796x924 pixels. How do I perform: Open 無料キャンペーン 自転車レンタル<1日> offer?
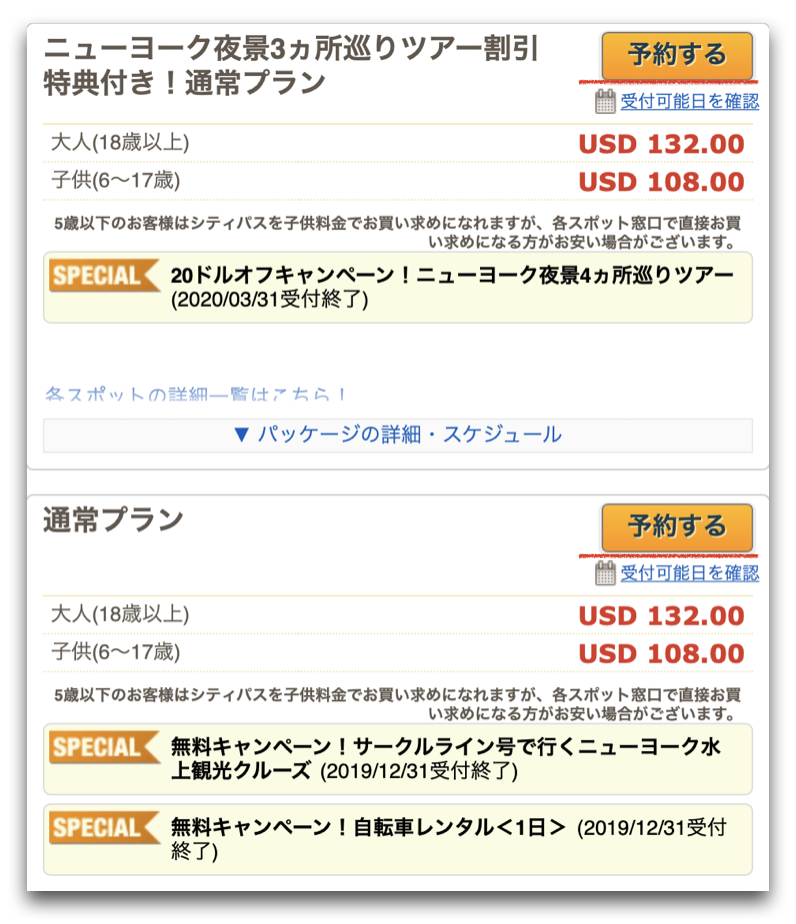[x=448, y=839]
